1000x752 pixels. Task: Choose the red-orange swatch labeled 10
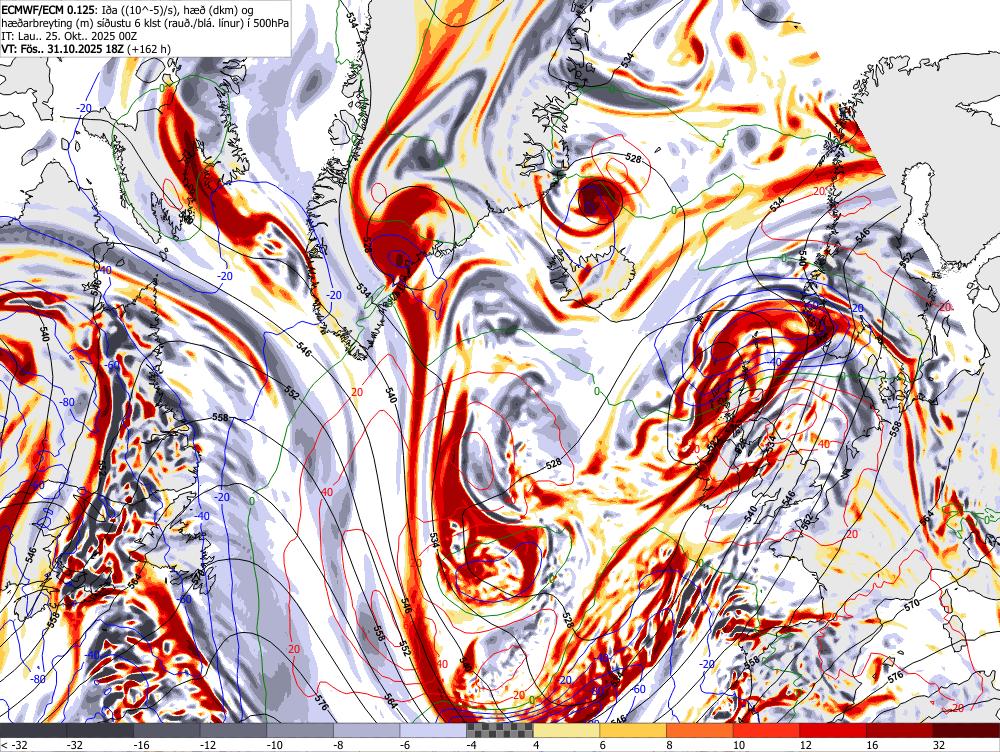click(767, 730)
